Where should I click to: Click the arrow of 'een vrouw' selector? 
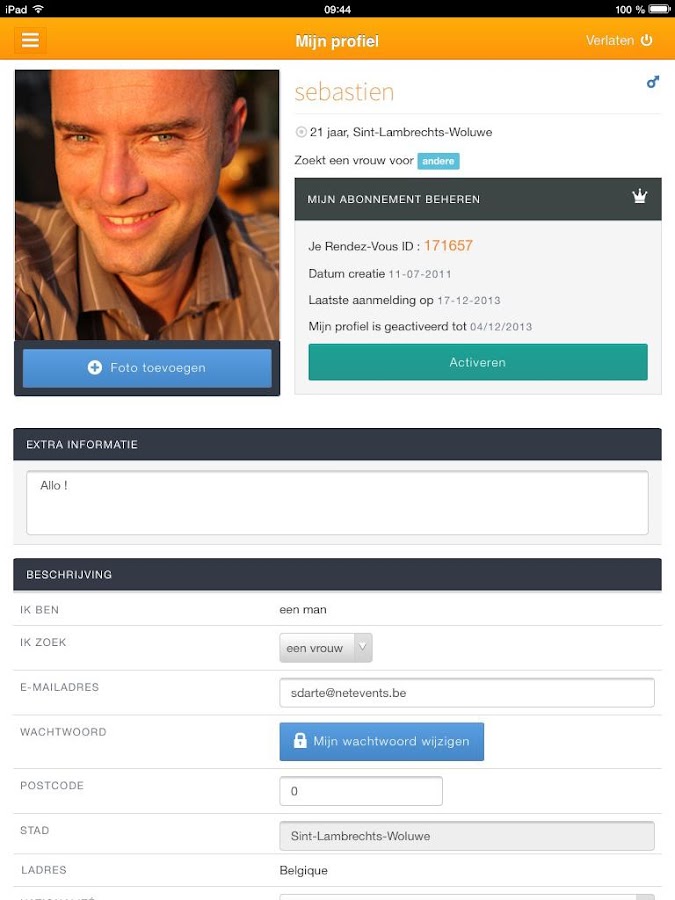click(363, 648)
